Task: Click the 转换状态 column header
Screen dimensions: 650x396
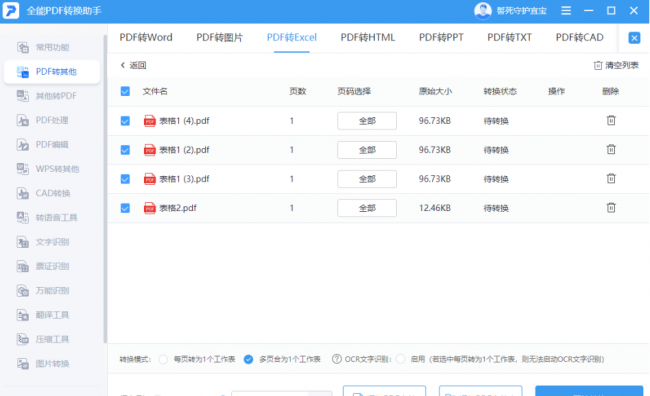Action: (500, 91)
